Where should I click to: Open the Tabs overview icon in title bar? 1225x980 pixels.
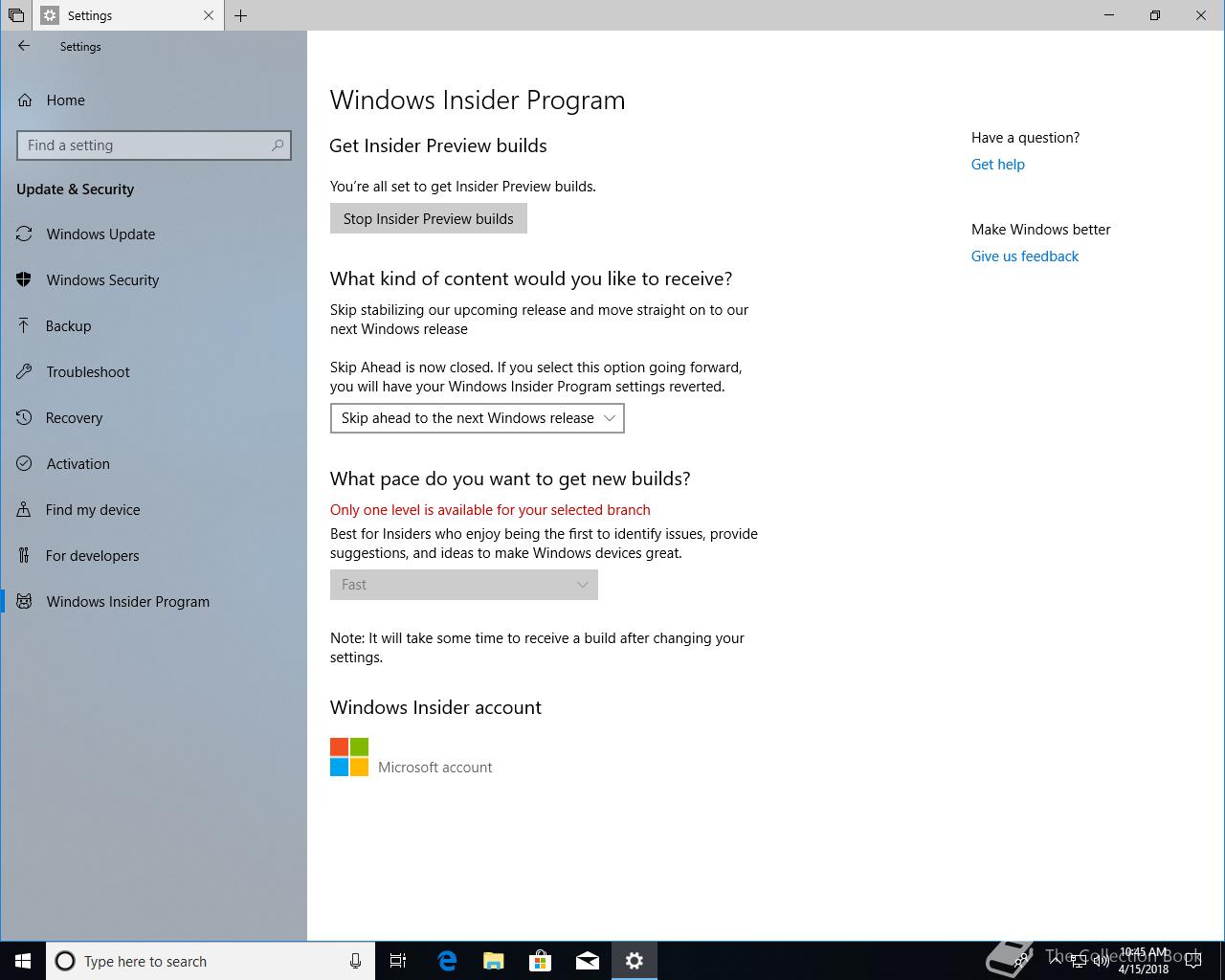pyautogui.click(x=16, y=15)
